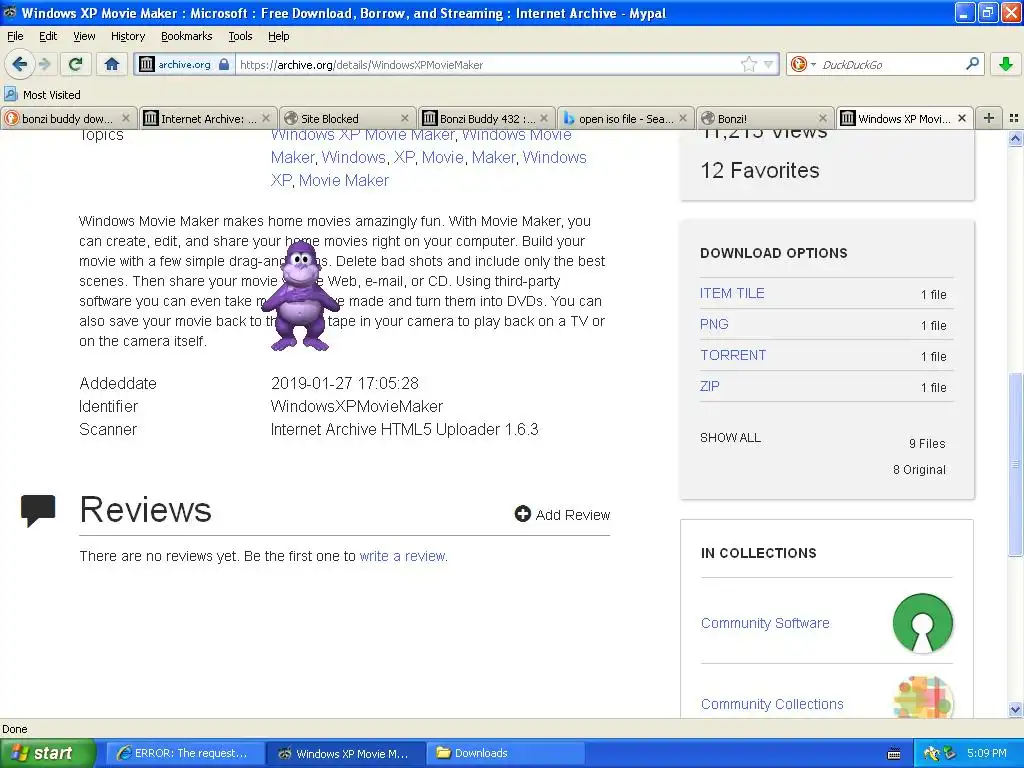Viewport: 1024px width, 768px height.
Task: Click the green Community Software logo
Action: click(x=922, y=623)
